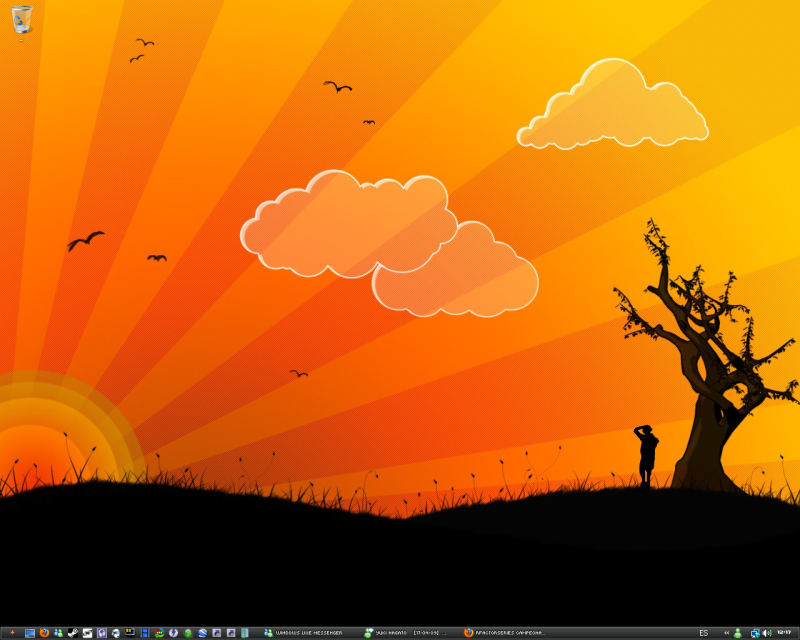
Task: Click the Start button on taskbar
Action: point(12,633)
